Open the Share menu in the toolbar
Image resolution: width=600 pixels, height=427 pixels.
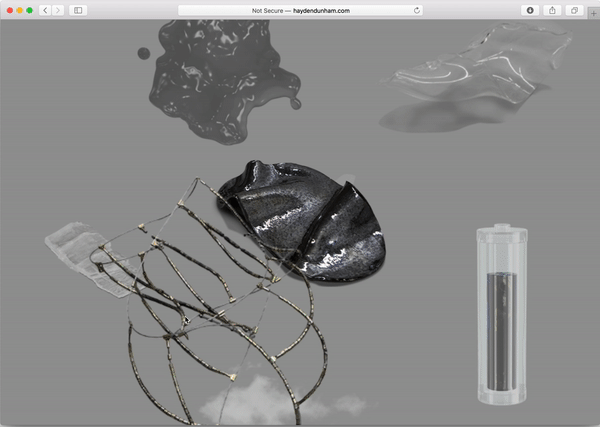(552, 10)
